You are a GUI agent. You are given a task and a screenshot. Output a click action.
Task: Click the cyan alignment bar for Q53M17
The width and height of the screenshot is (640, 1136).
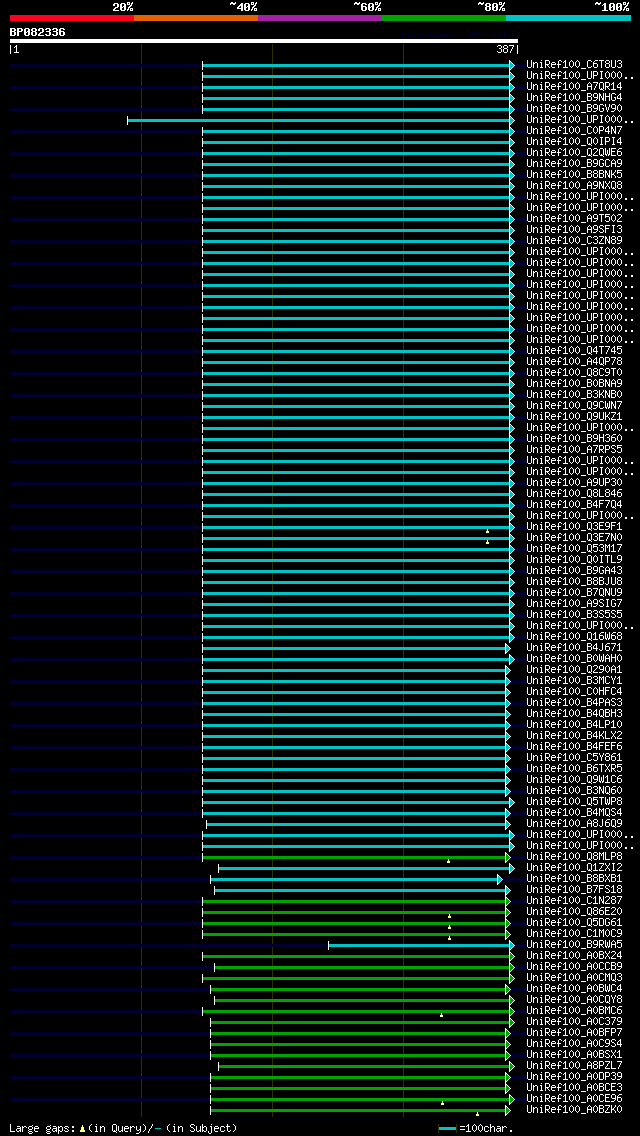coord(356,549)
